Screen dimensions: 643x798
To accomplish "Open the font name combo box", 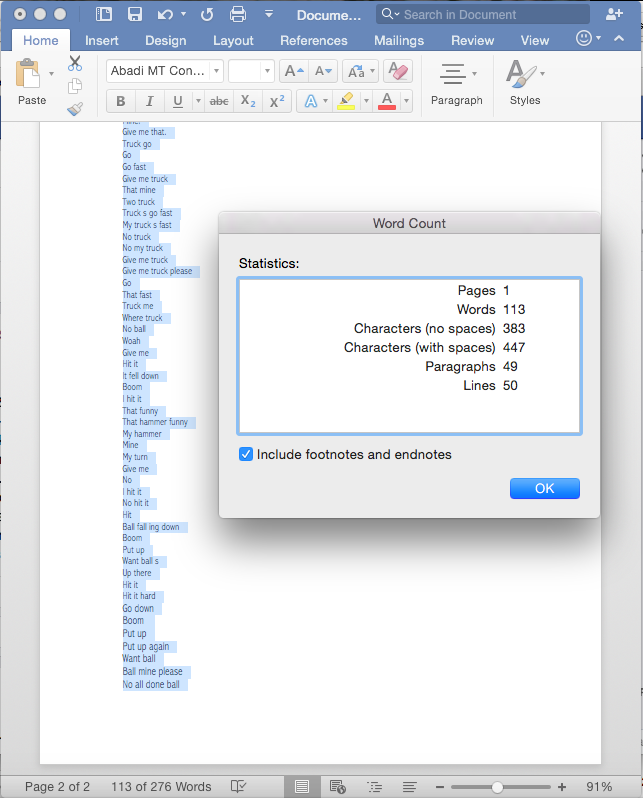I will (x=164, y=71).
